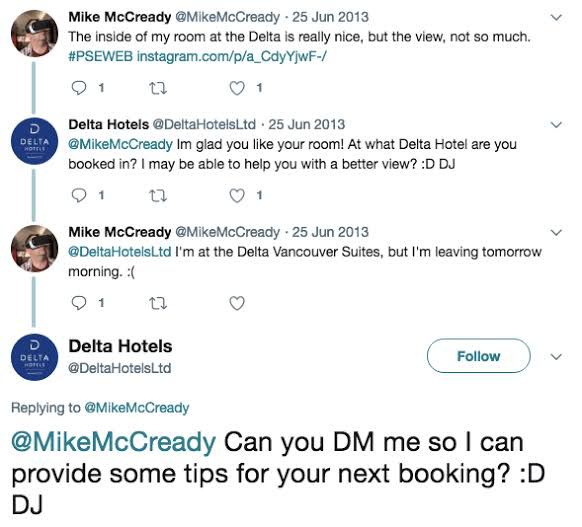Open the chevron menu on Mike's Vancouver Suites tweet
Viewport: 582px width, 527px height.
point(556,233)
